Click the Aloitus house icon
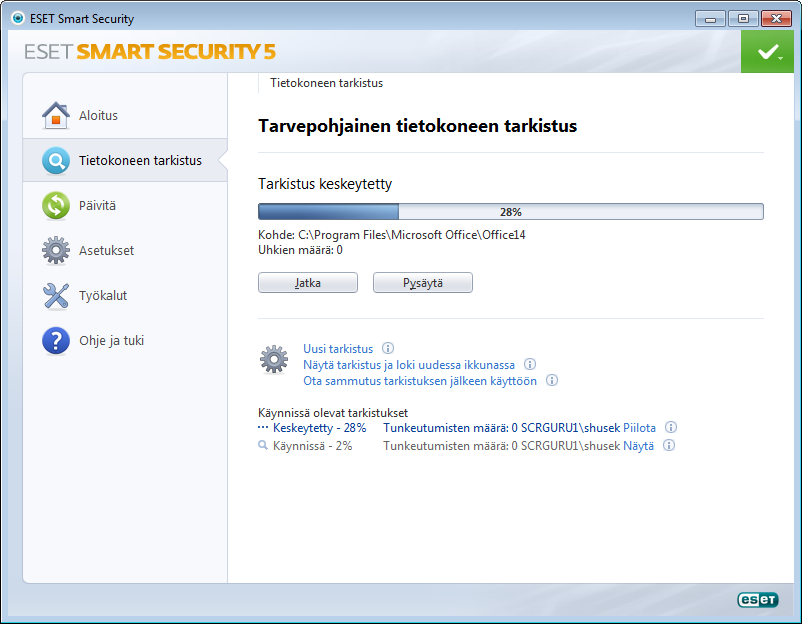The width and height of the screenshot is (802, 624). [56, 116]
